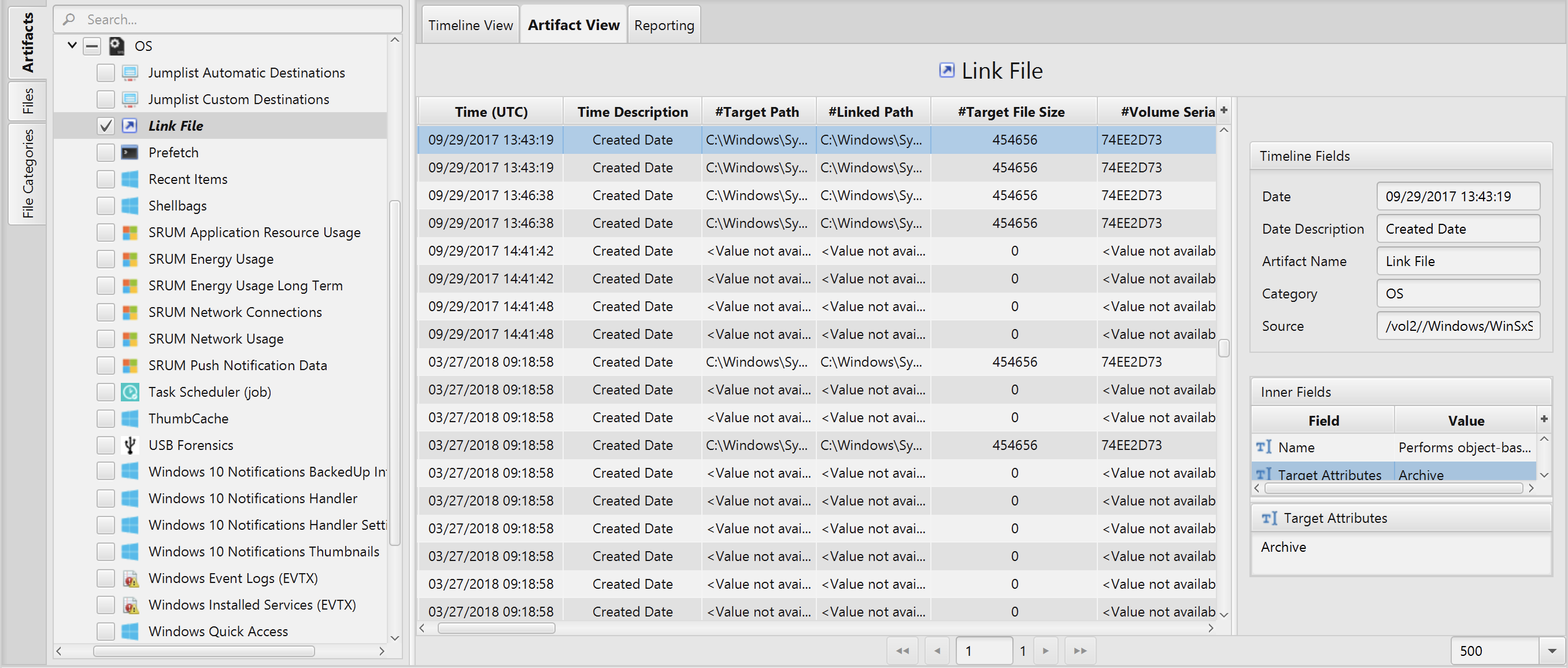Image resolution: width=1568 pixels, height=668 pixels.
Task: Open the Reporting tab
Action: 664,25
